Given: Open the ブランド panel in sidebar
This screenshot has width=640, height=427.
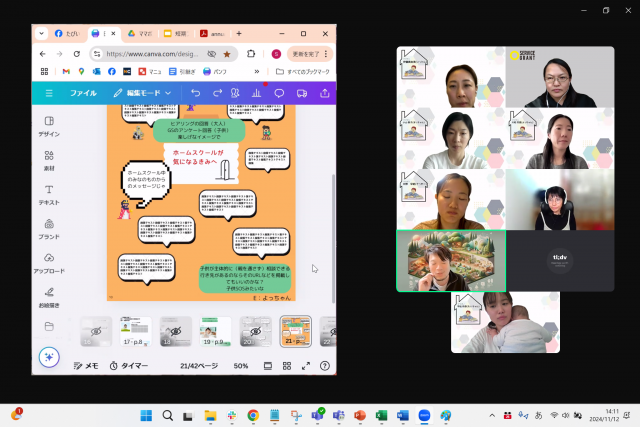Looking at the screenshot, I should coord(49,229).
